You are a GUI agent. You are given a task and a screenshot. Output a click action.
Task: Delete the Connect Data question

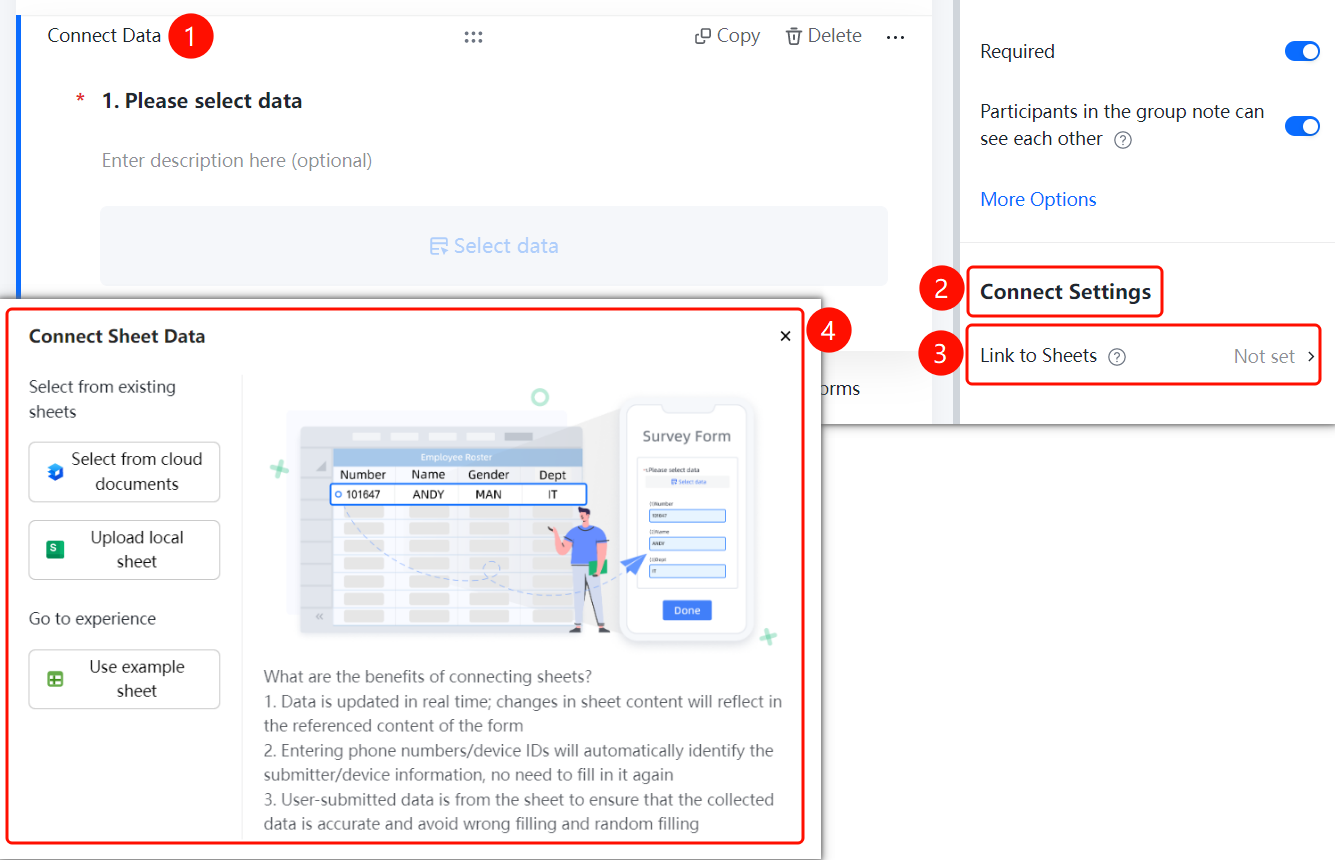[823, 36]
